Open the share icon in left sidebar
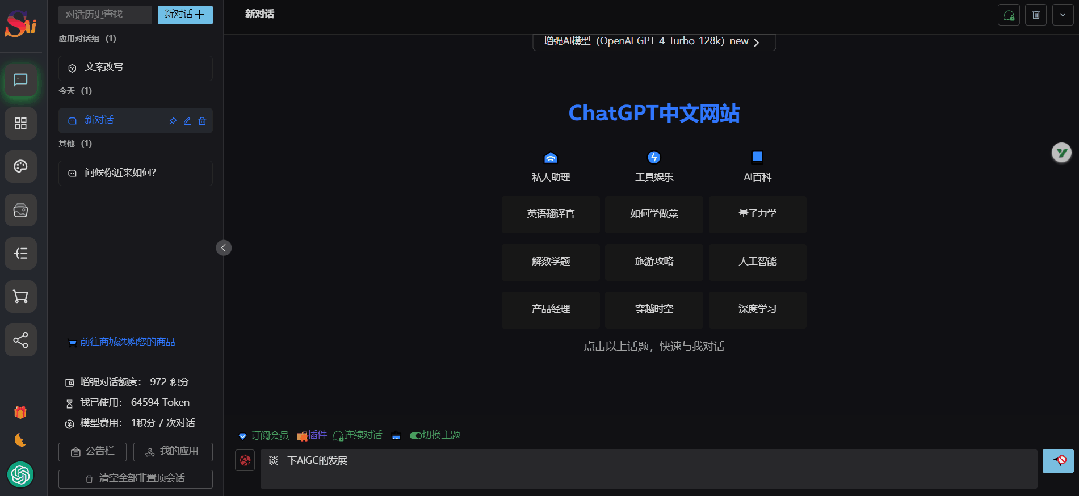The height and width of the screenshot is (496, 1079). (x=21, y=340)
